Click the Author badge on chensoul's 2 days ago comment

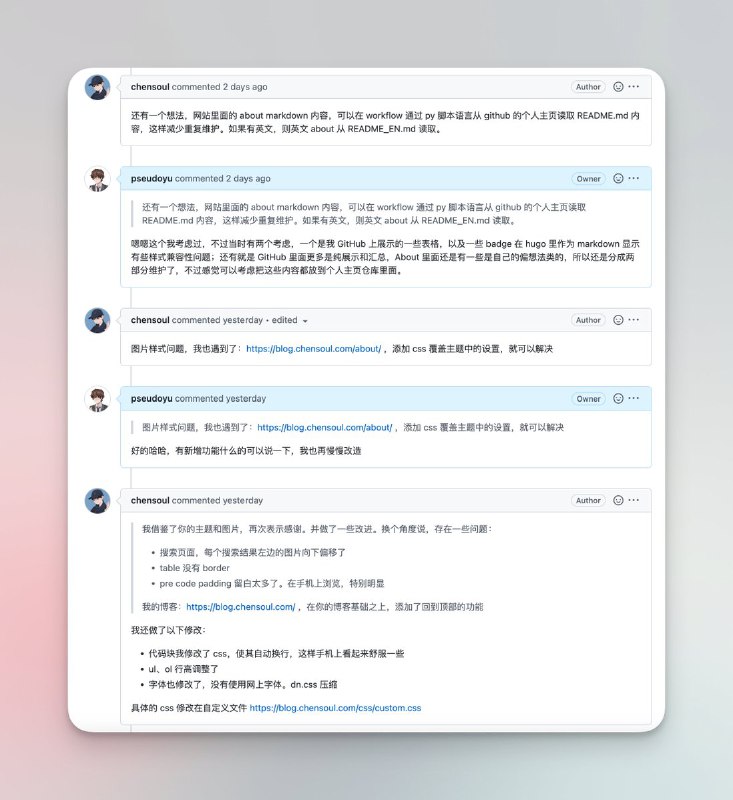point(588,87)
